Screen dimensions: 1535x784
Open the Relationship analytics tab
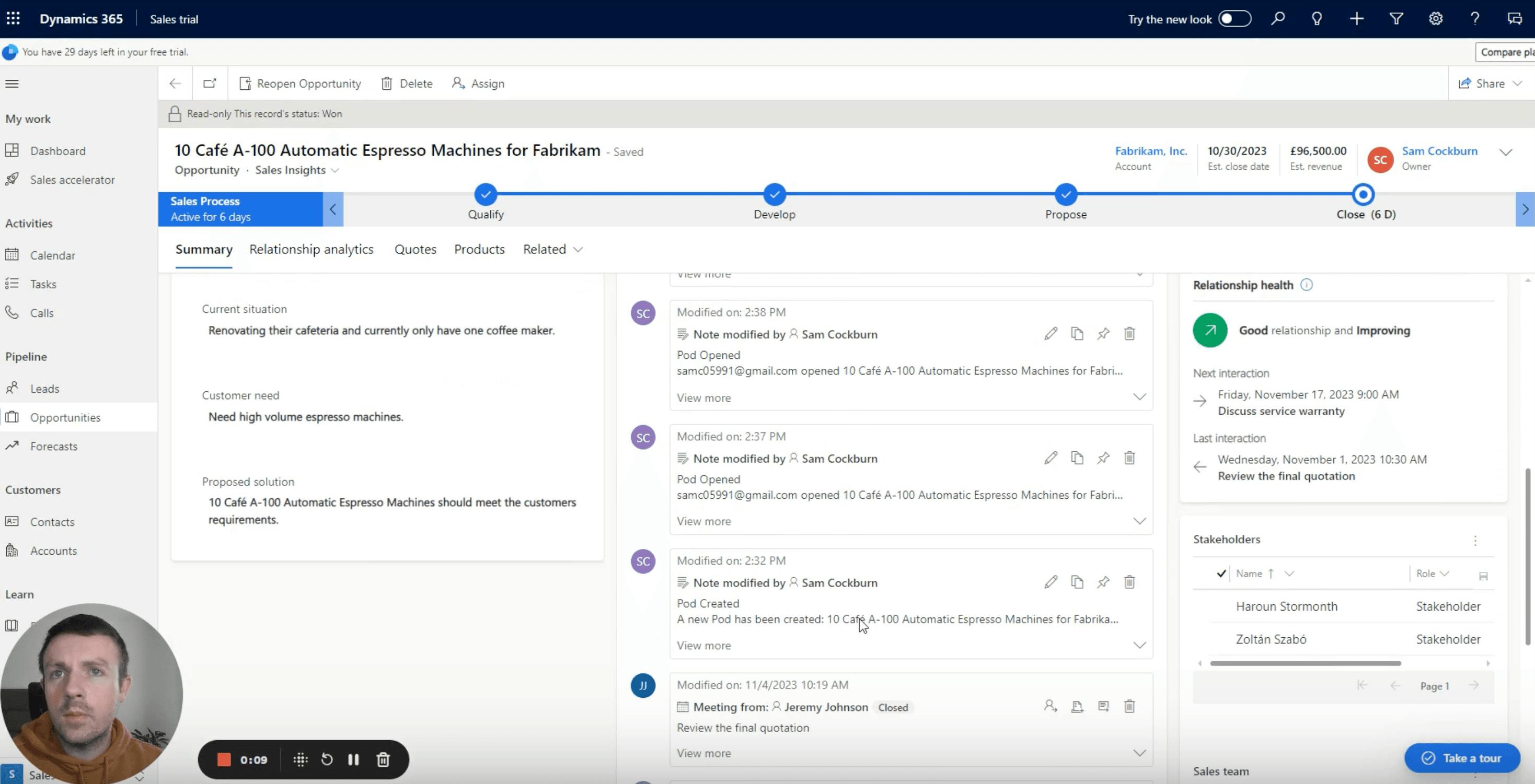tap(311, 250)
